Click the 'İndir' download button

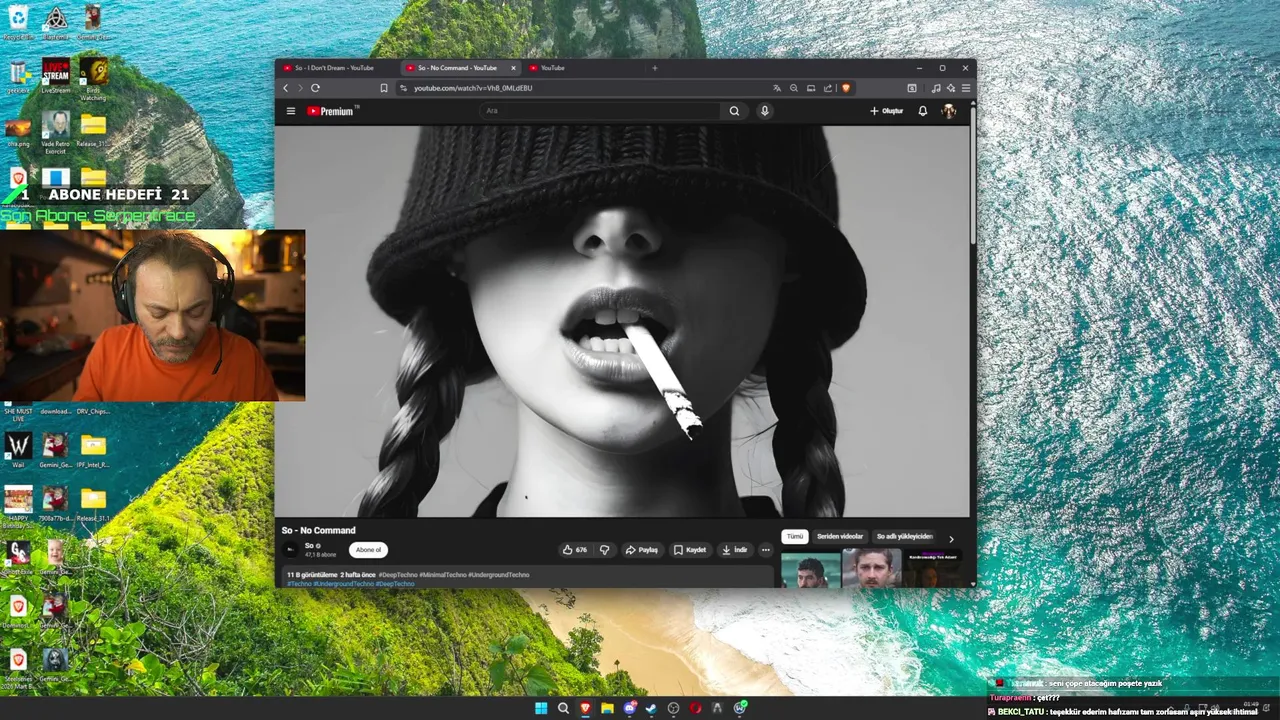(x=735, y=550)
